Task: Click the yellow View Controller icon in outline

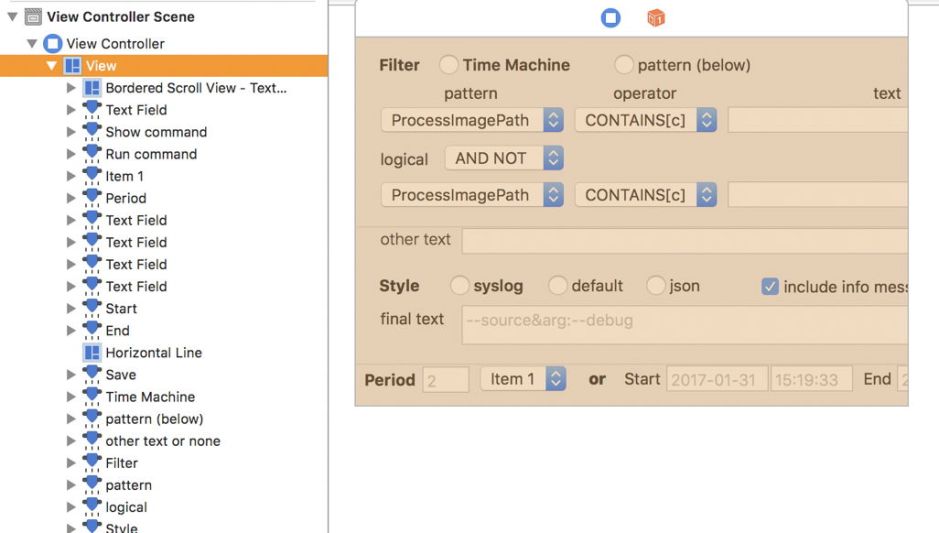Action: 53,44
